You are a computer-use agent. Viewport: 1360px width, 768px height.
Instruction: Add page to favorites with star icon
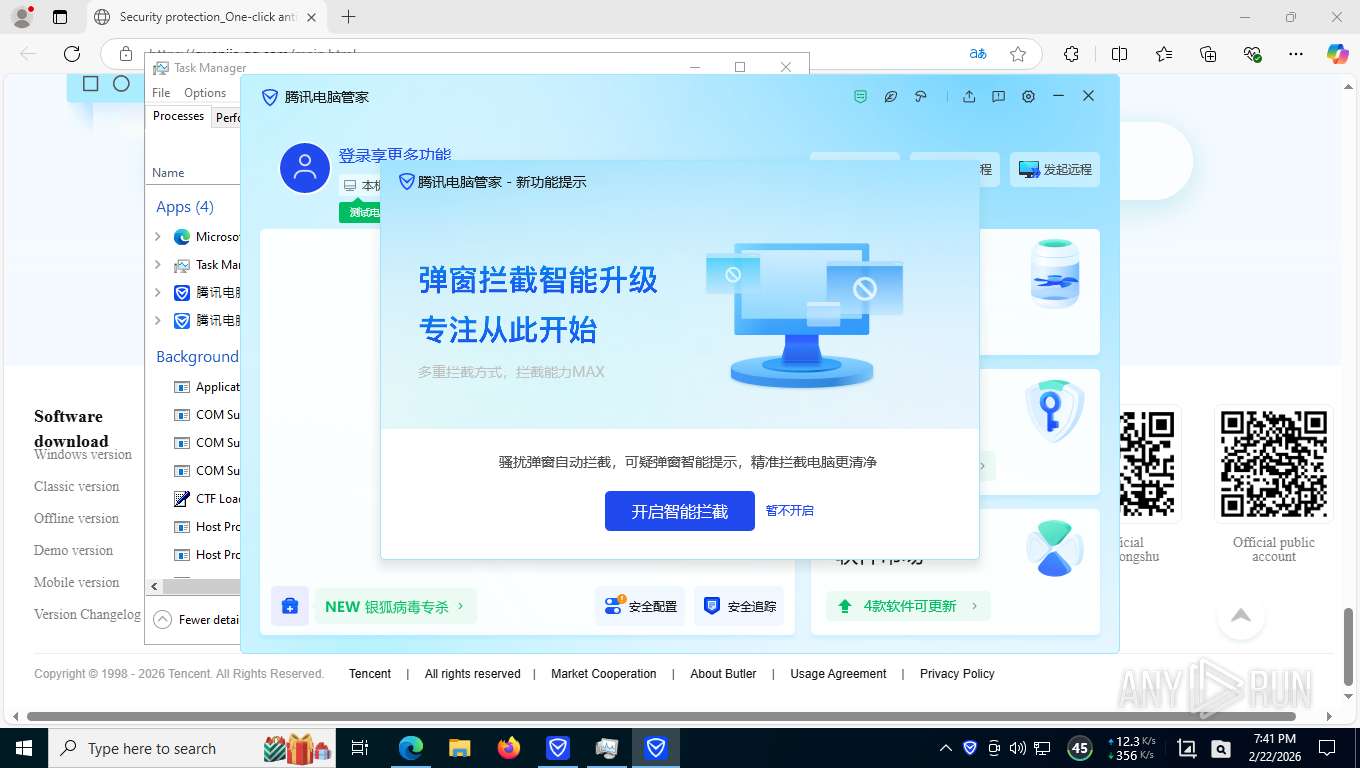click(x=1018, y=54)
